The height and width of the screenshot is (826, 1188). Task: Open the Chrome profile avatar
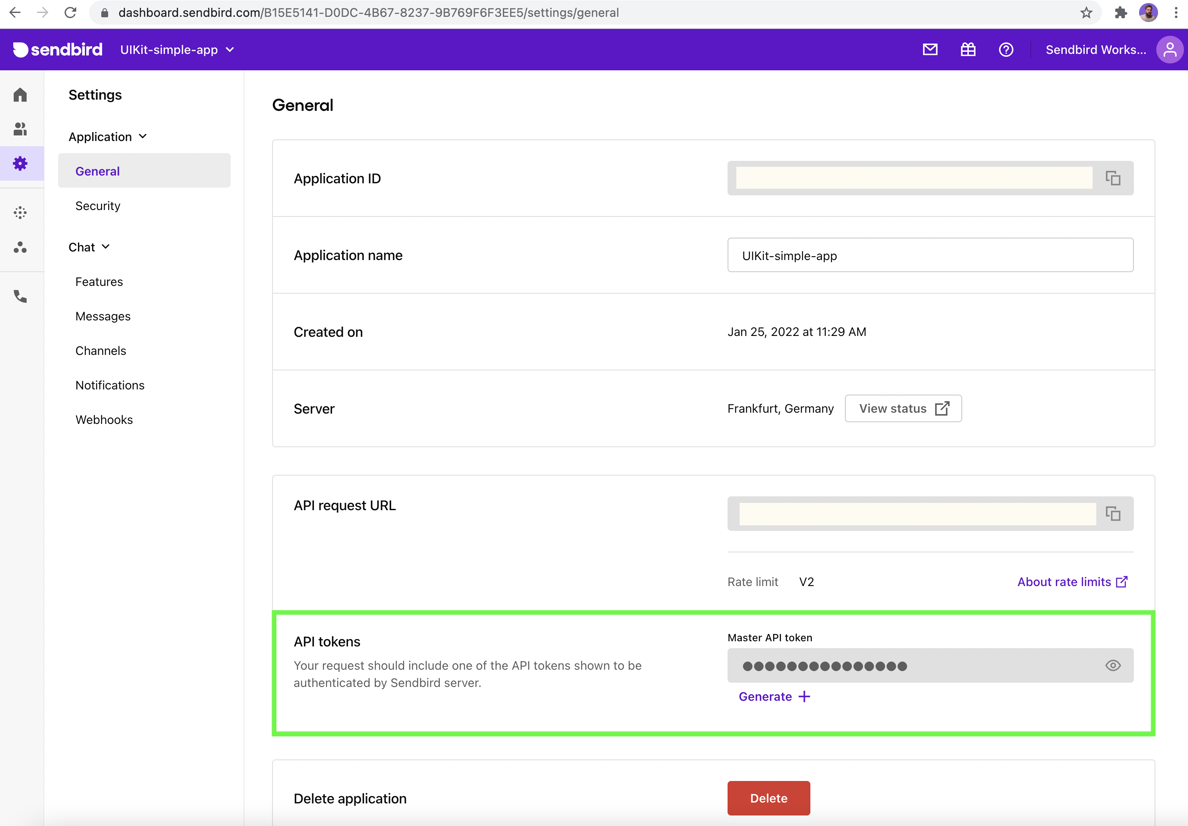click(x=1149, y=12)
